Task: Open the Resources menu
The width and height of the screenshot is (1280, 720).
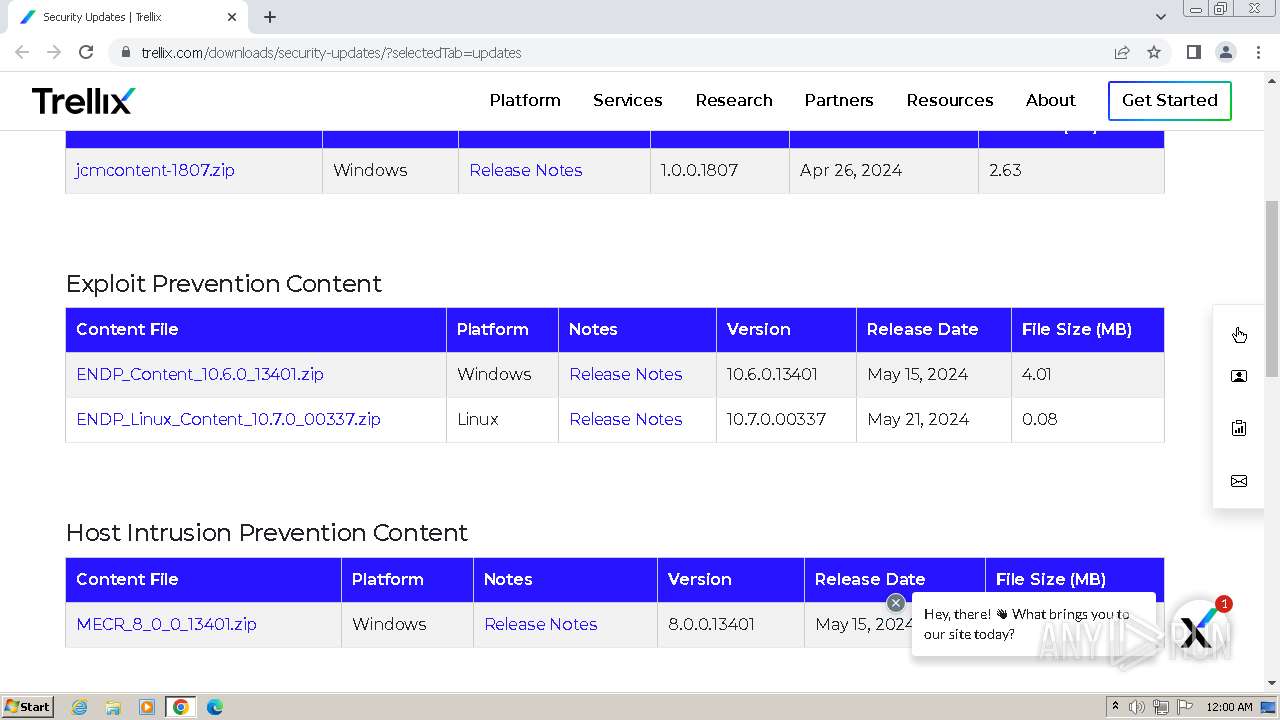Action: [x=950, y=100]
